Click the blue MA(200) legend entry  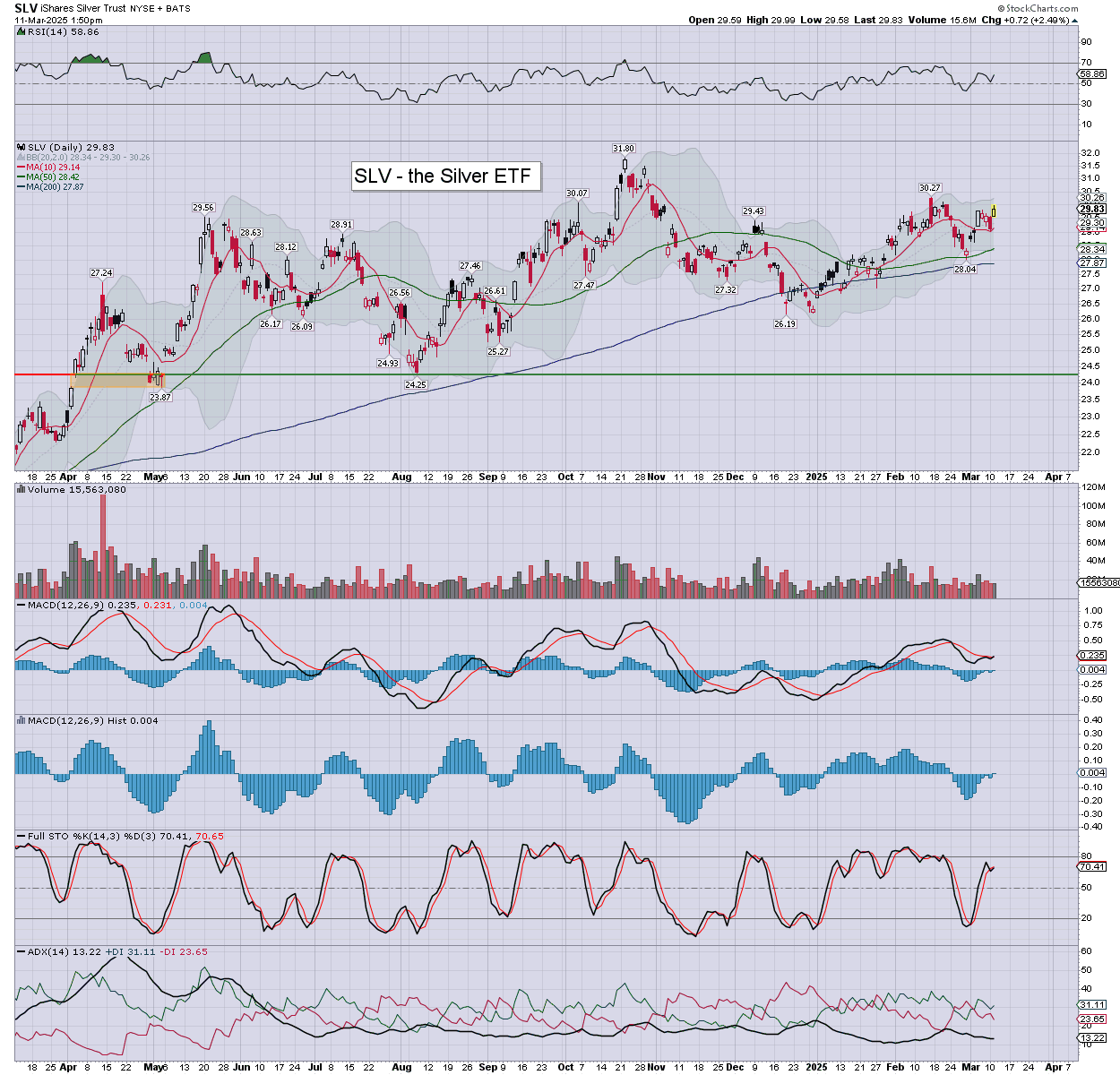coord(56,186)
